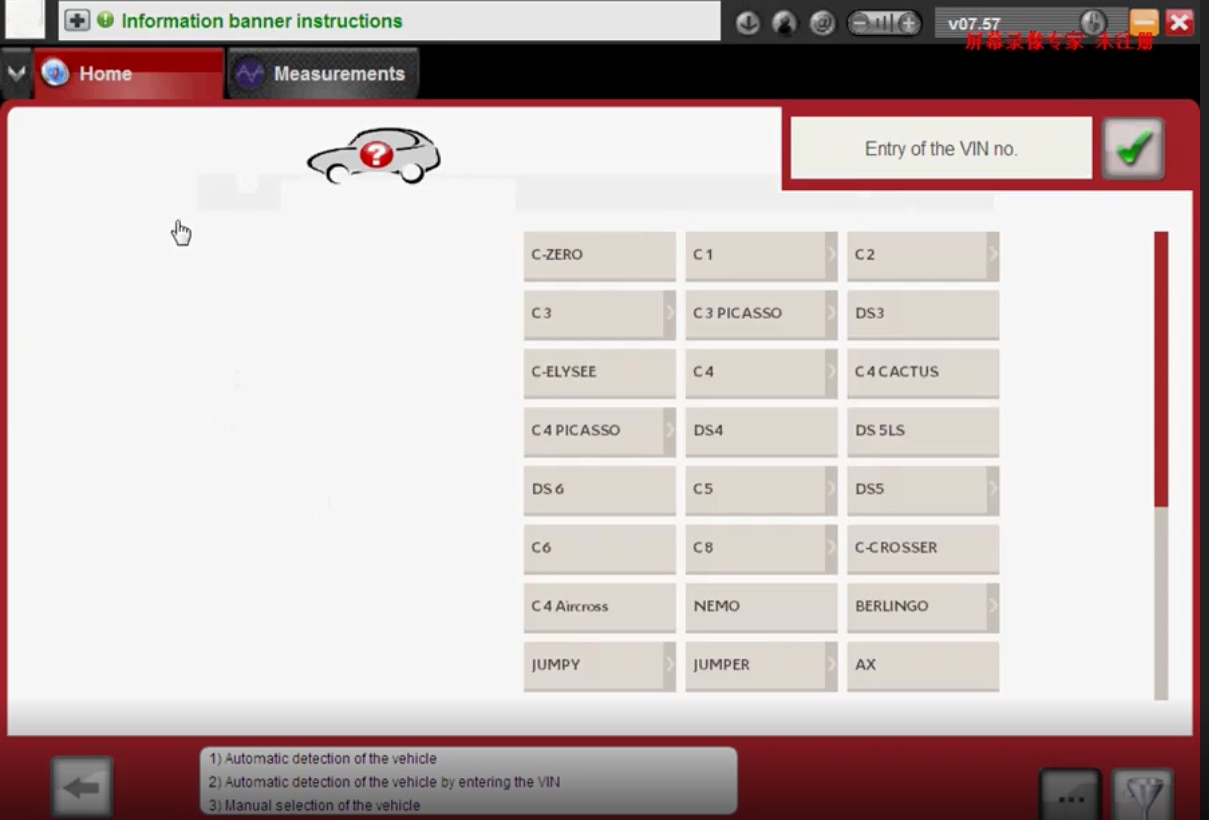Click the Measurements waveform icon

pos(249,73)
